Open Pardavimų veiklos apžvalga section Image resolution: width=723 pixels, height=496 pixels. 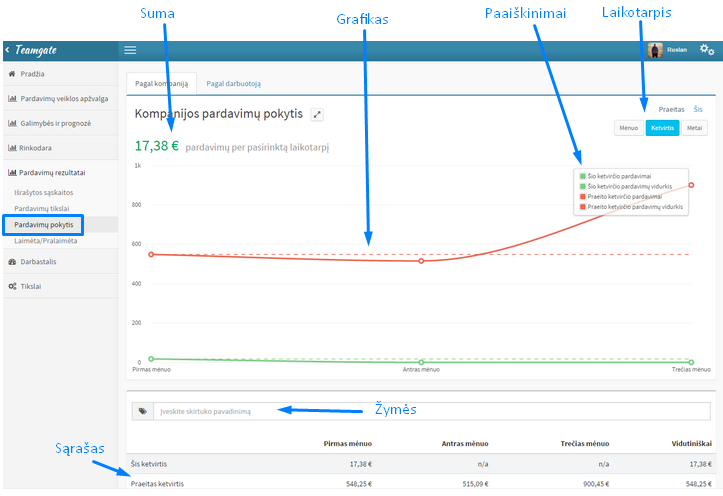[x=60, y=99]
